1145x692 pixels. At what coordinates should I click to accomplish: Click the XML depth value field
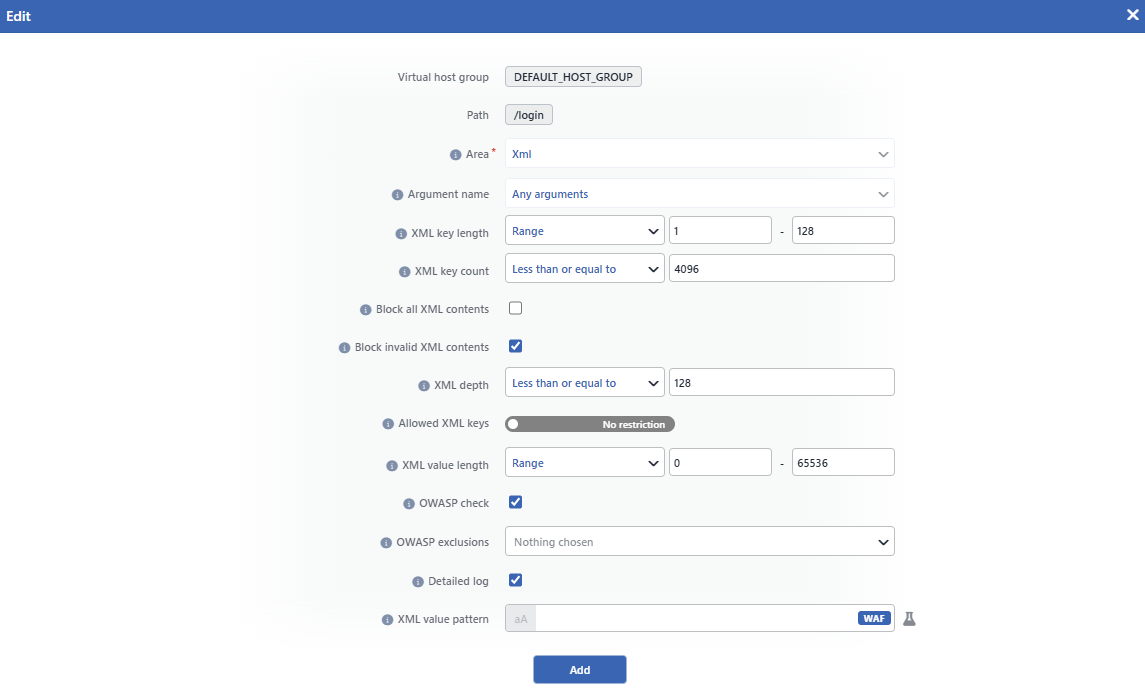click(781, 382)
